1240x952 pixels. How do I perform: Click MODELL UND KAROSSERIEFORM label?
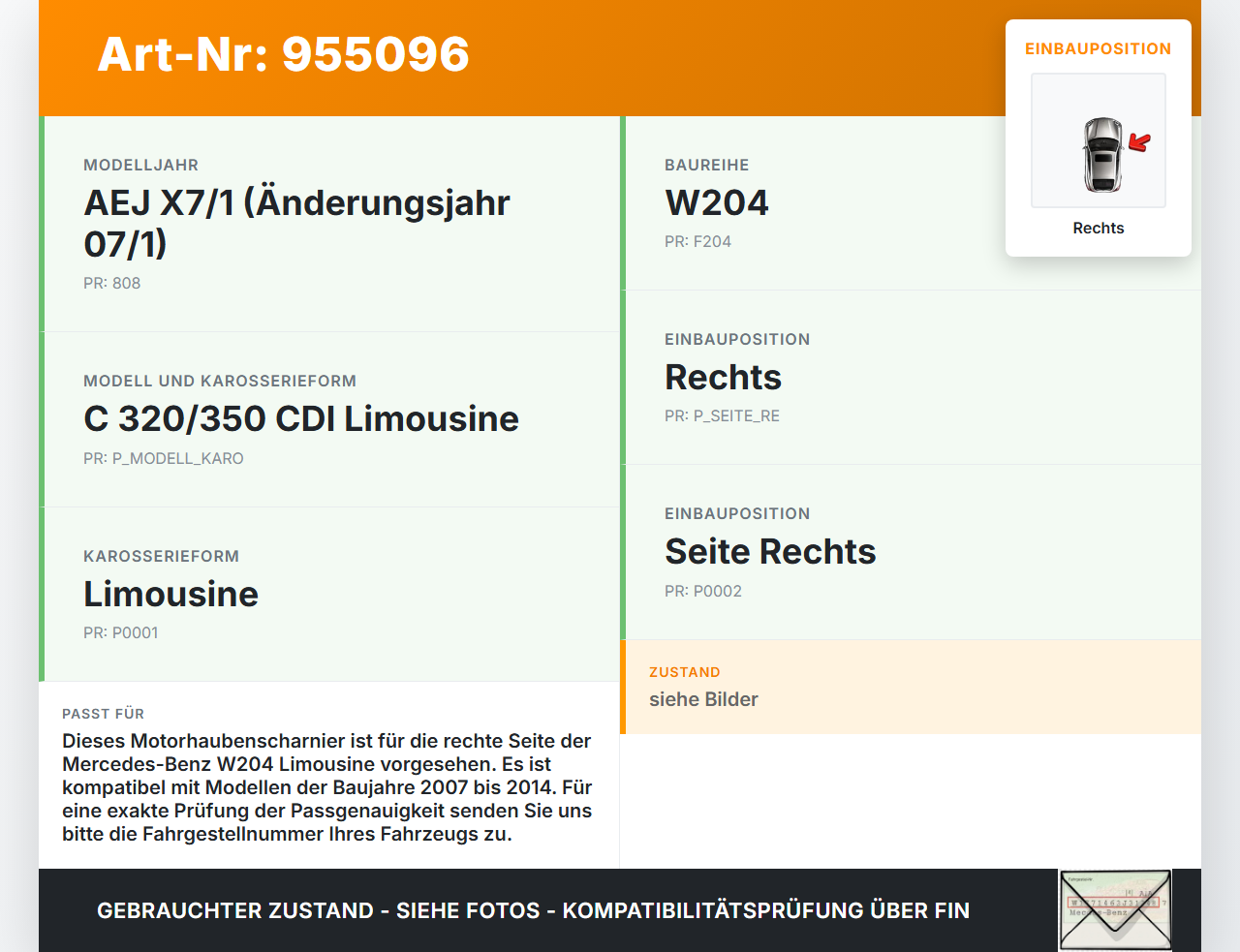click(220, 381)
